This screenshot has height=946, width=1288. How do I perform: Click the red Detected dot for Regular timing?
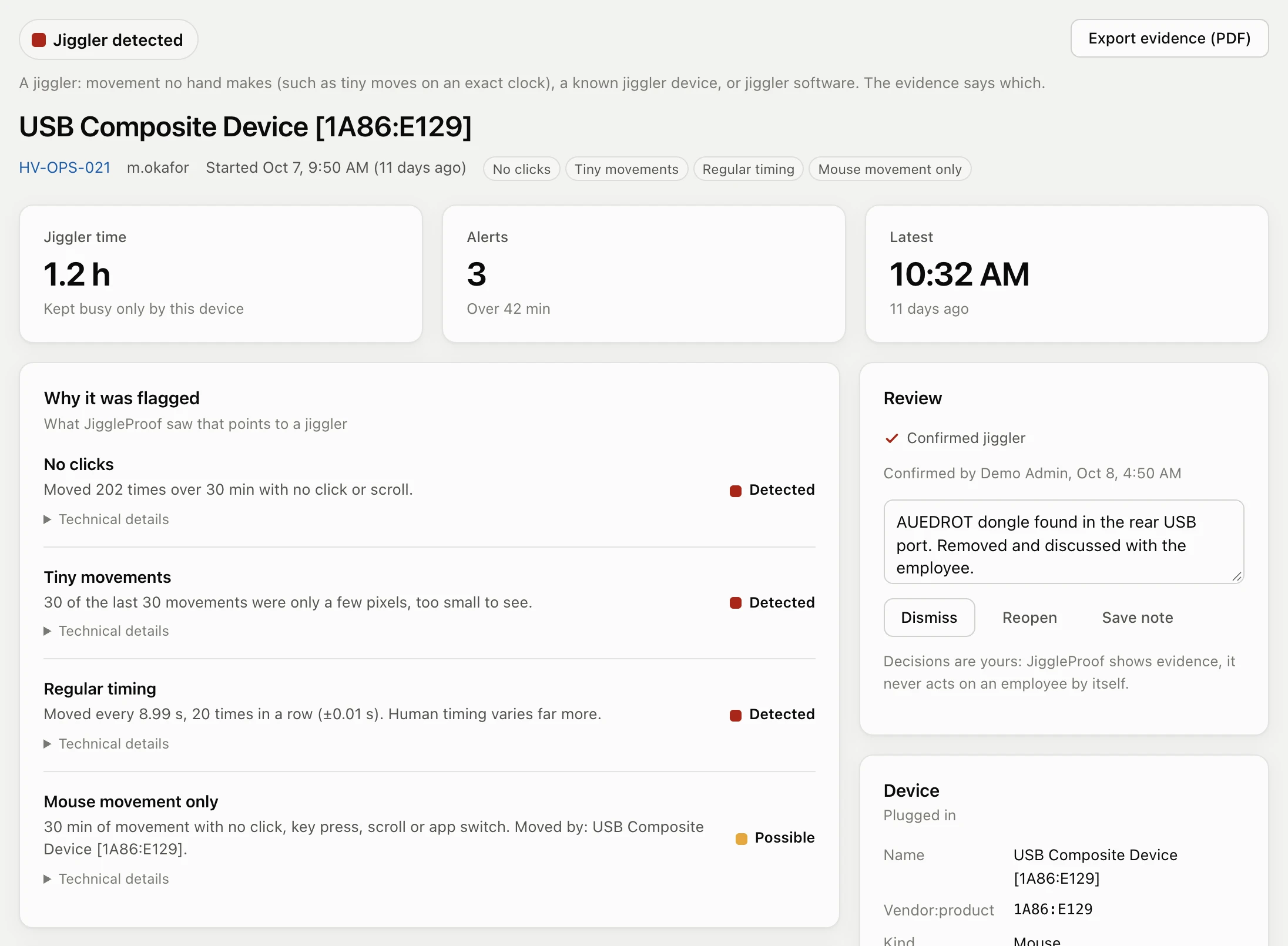[x=735, y=715]
